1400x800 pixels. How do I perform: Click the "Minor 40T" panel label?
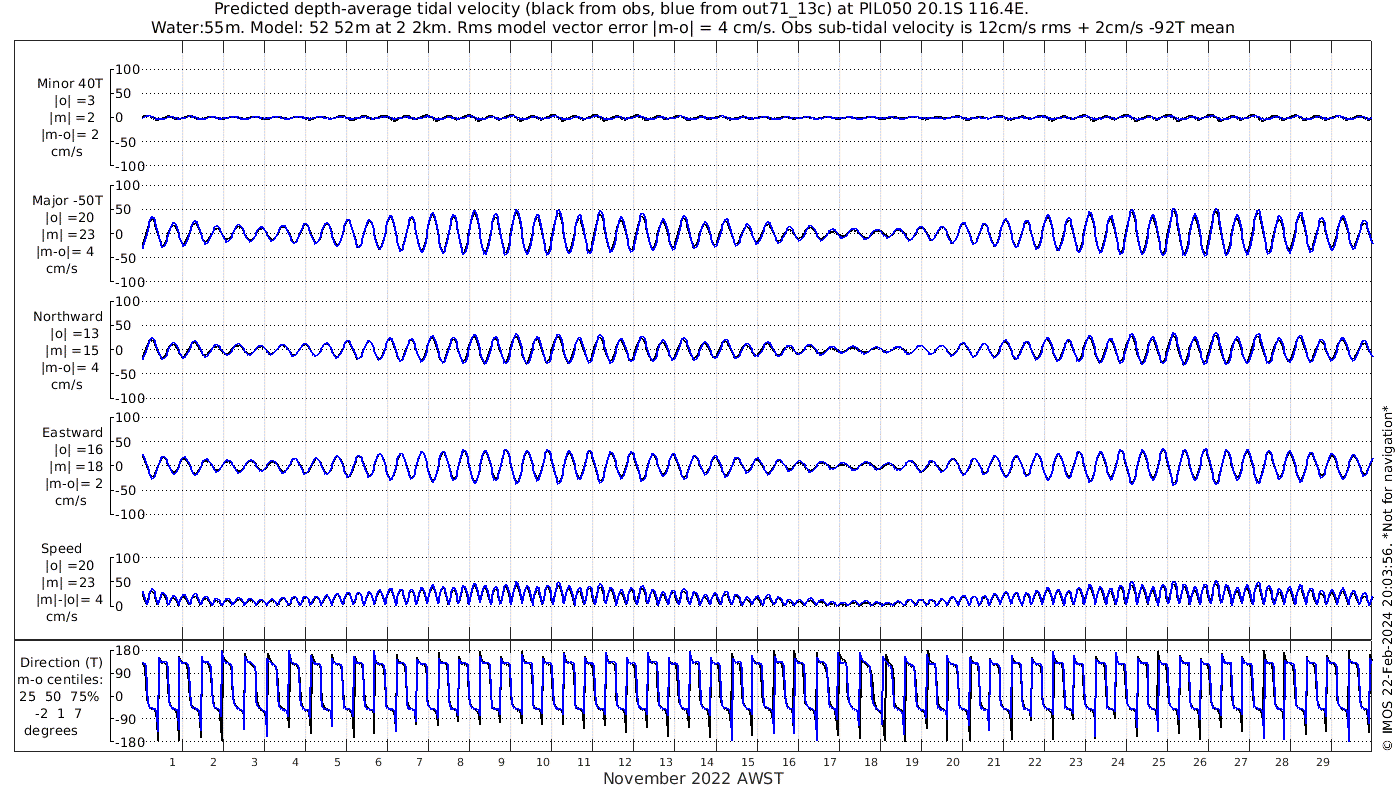69,84
